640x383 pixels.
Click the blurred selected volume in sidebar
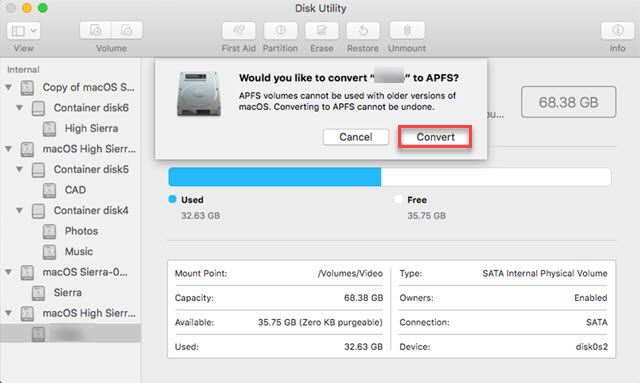[70, 334]
